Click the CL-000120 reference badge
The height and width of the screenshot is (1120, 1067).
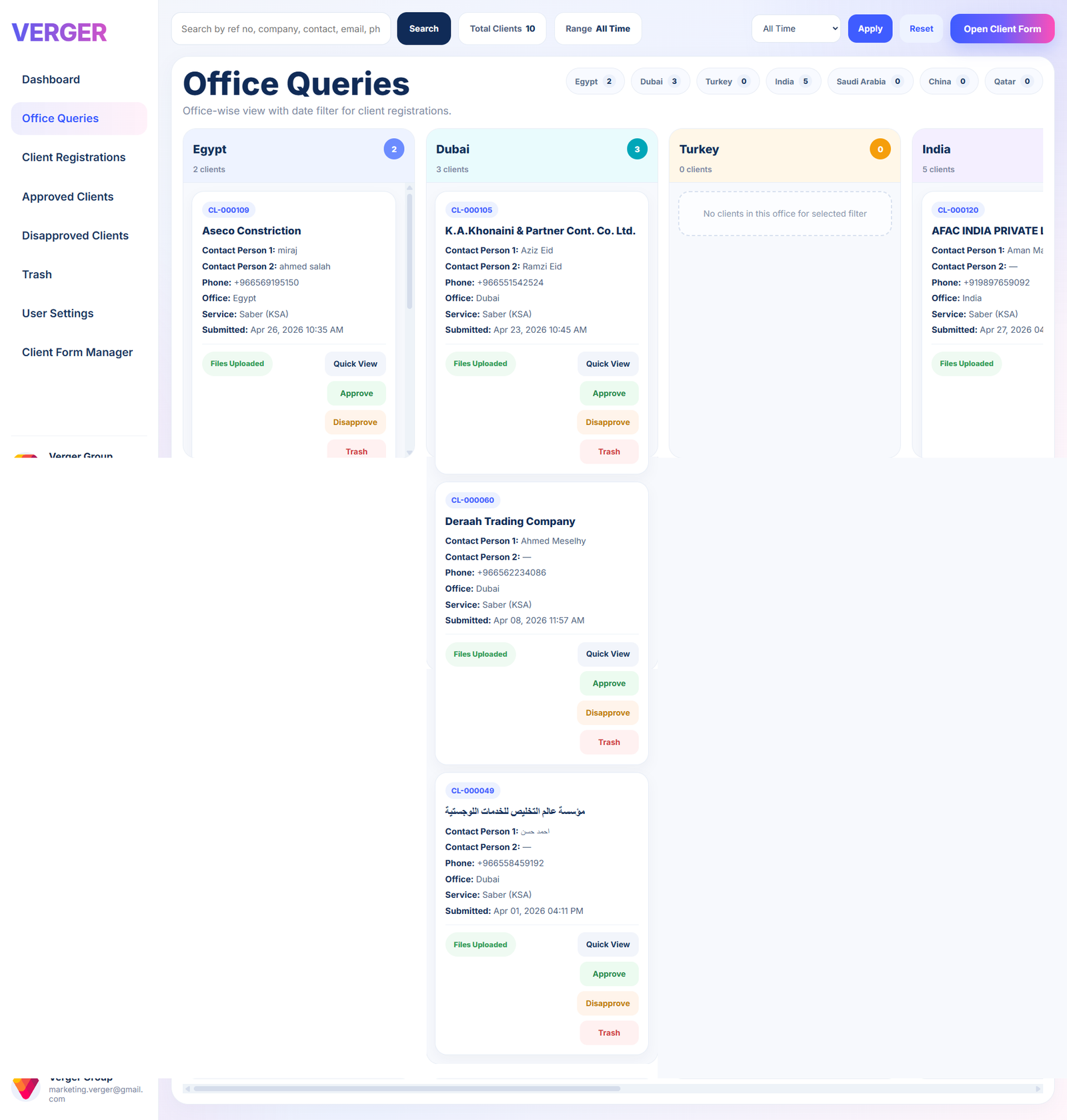pyautogui.click(x=958, y=210)
